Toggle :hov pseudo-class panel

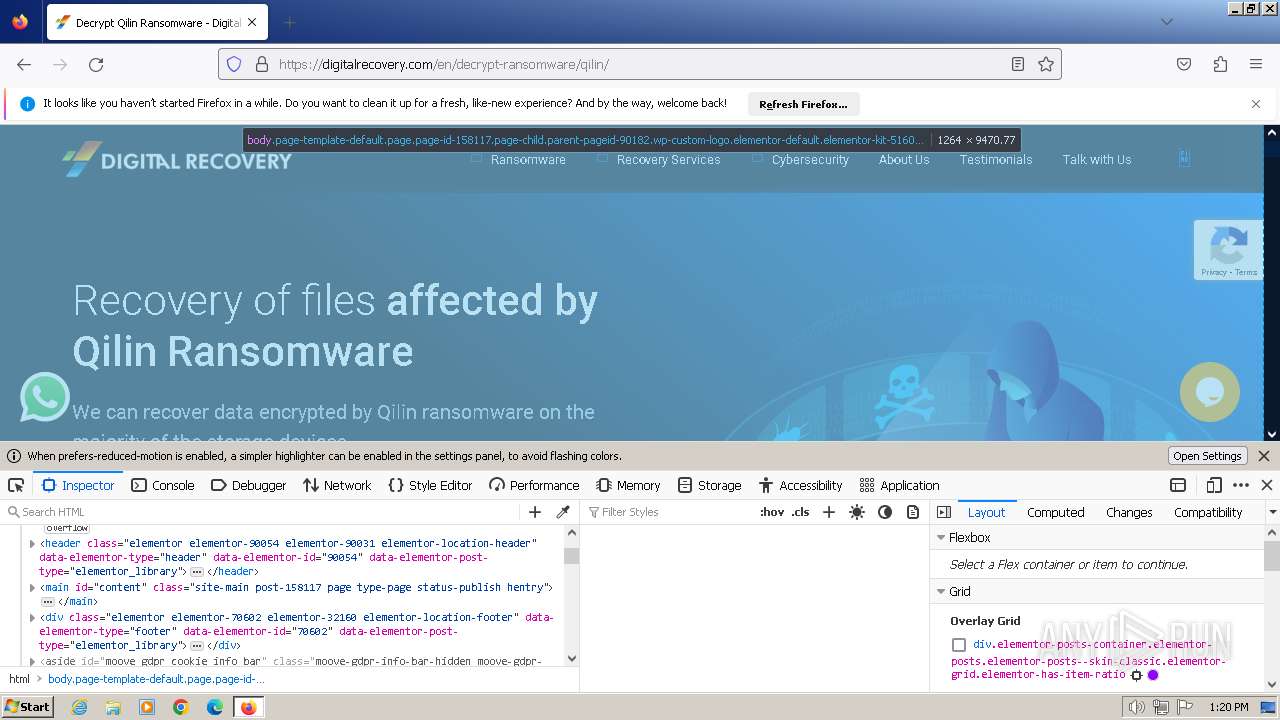772,512
